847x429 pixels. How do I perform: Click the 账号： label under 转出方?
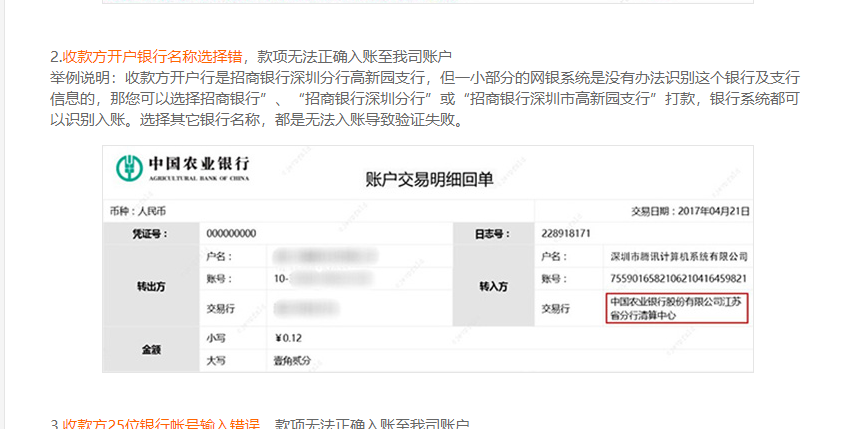[x=219, y=279]
